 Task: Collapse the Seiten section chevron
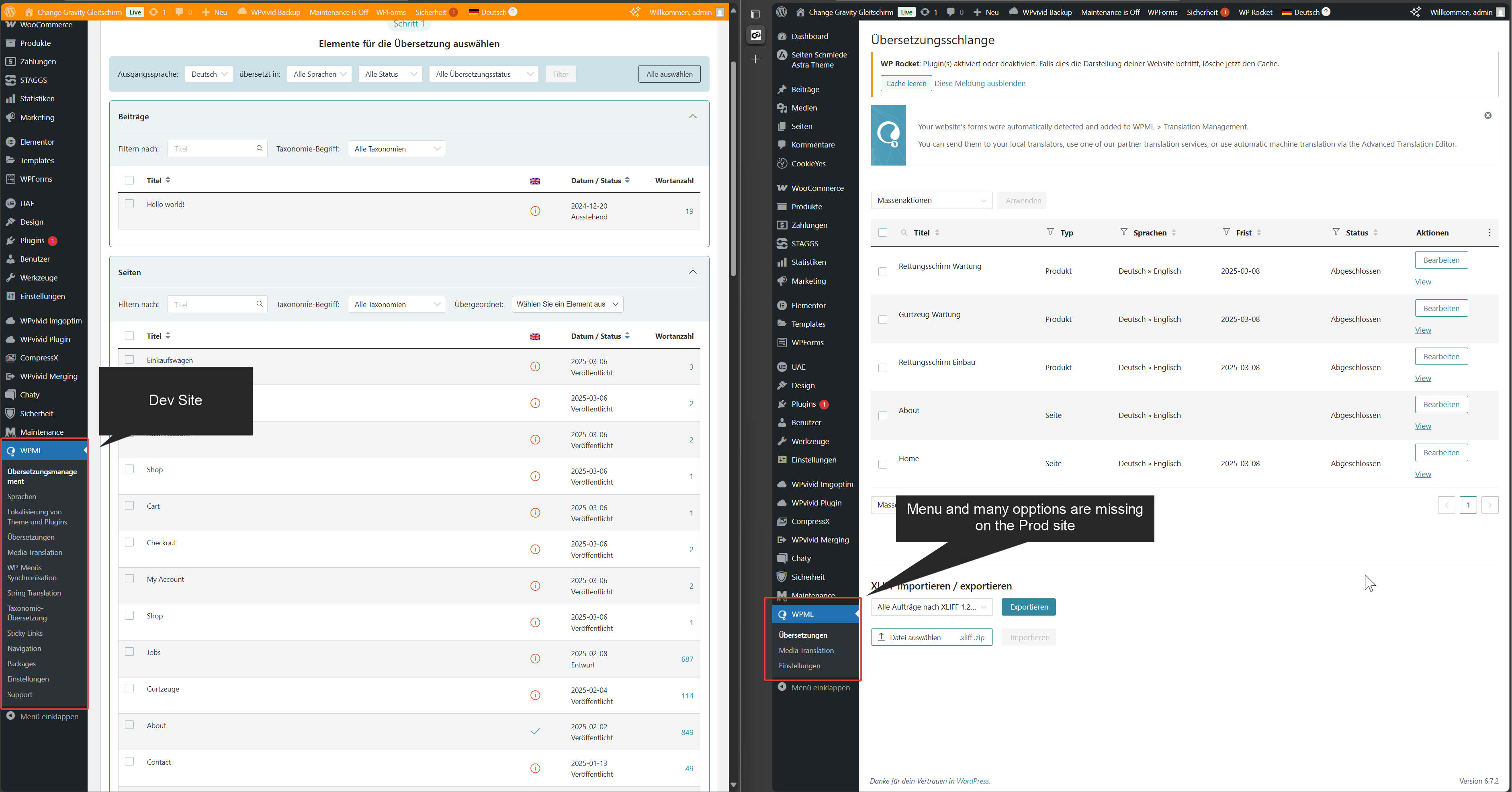tap(693, 272)
